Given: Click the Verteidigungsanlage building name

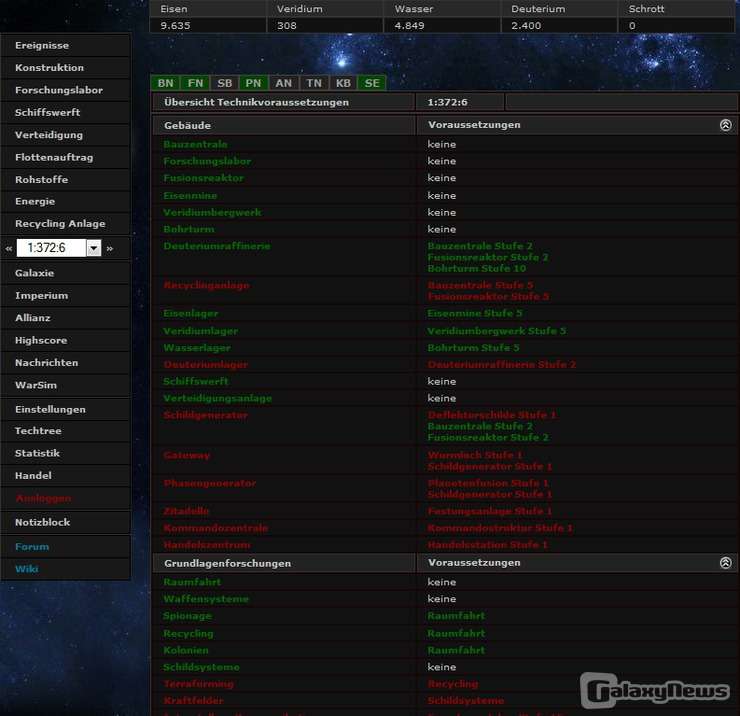Looking at the screenshot, I should point(218,398).
